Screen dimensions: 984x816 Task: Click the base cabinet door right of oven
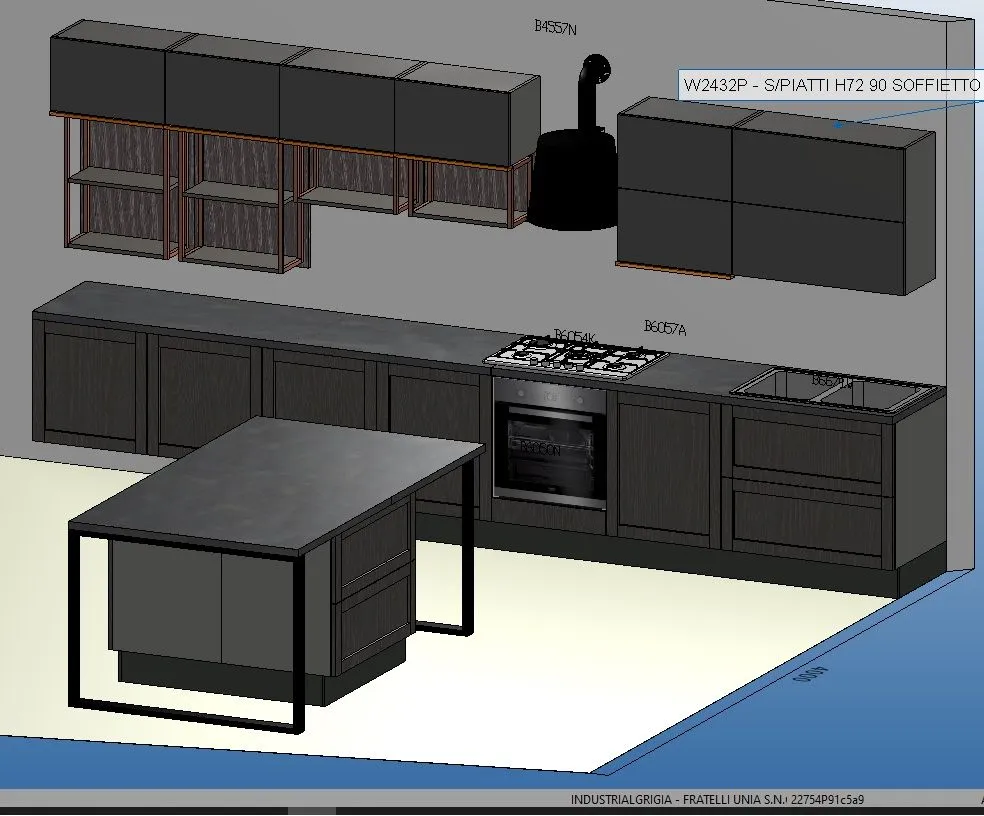pos(665,463)
